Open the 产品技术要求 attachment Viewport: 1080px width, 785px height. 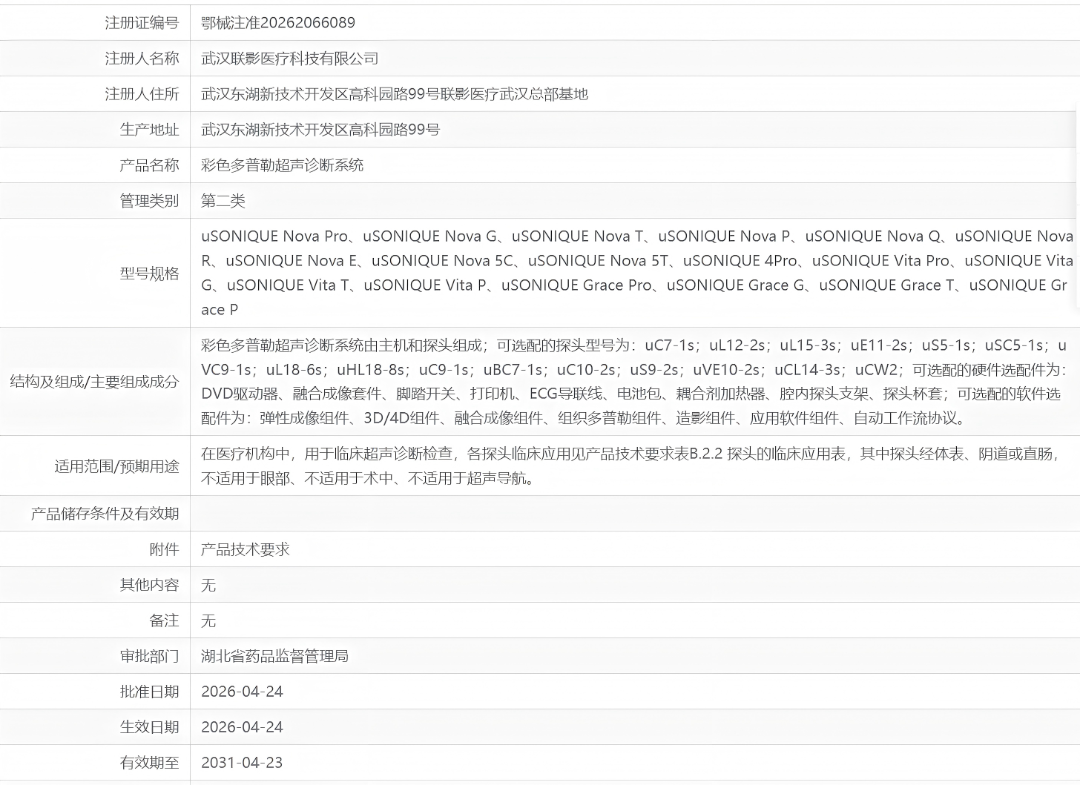pos(245,550)
